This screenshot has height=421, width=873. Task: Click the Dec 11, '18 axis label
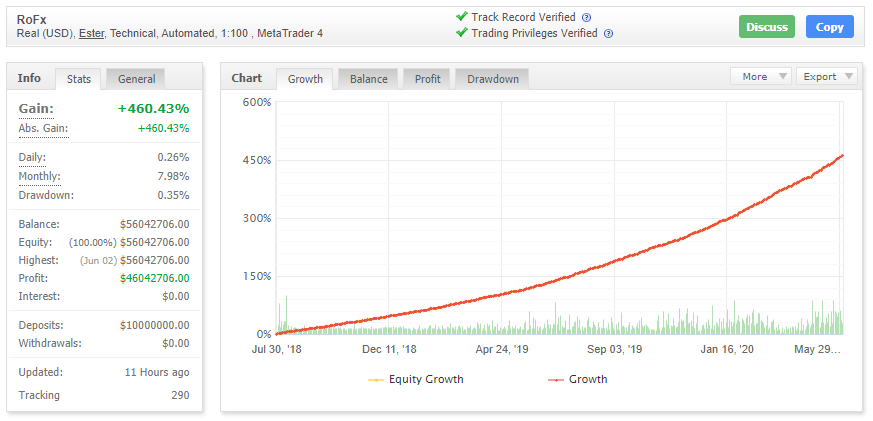tap(388, 350)
